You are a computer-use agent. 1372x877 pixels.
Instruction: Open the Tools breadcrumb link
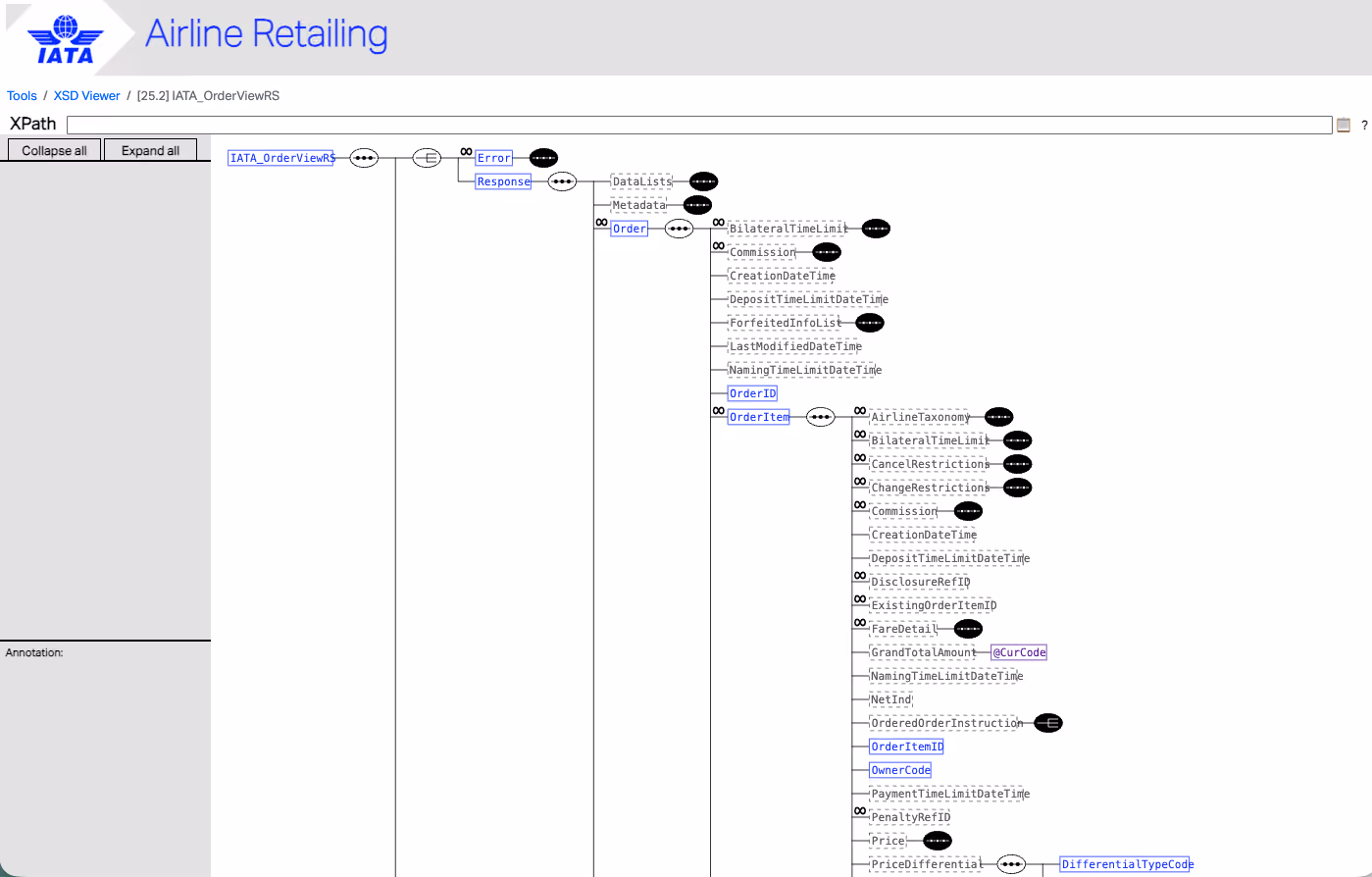click(x=22, y=96)
